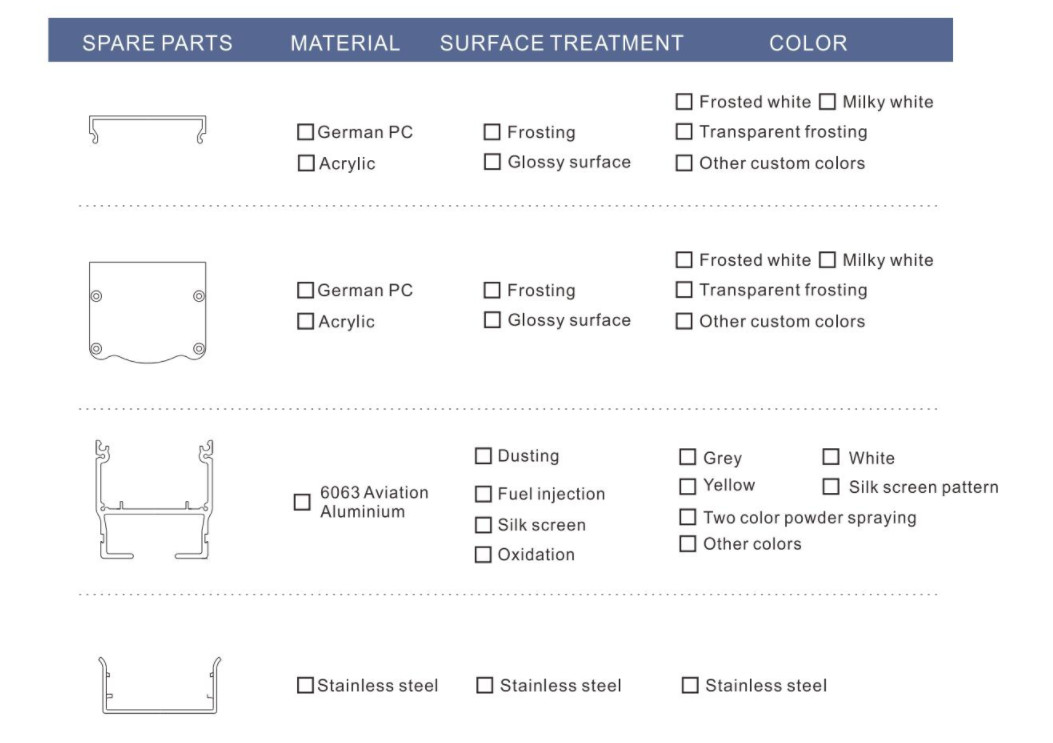This screenshot has width=1053, height=743.
Task: Check the Stainless steel material box
Action: click(305, 685)
